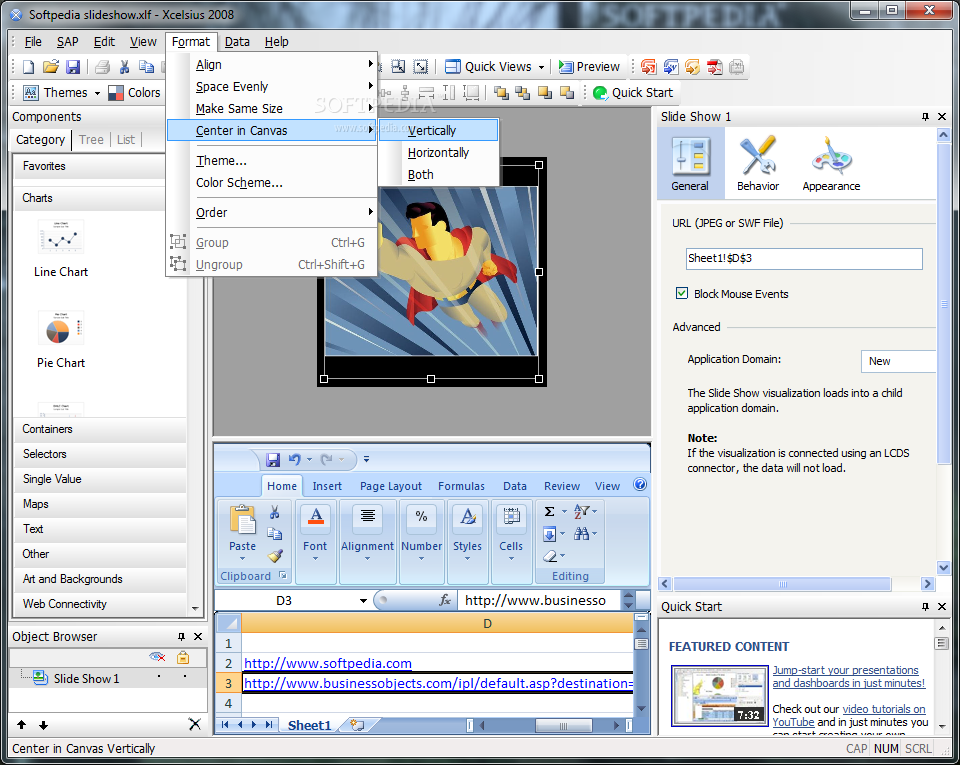Pin the Object Browser panel
The image size is (960, 765).
[181, 636]
